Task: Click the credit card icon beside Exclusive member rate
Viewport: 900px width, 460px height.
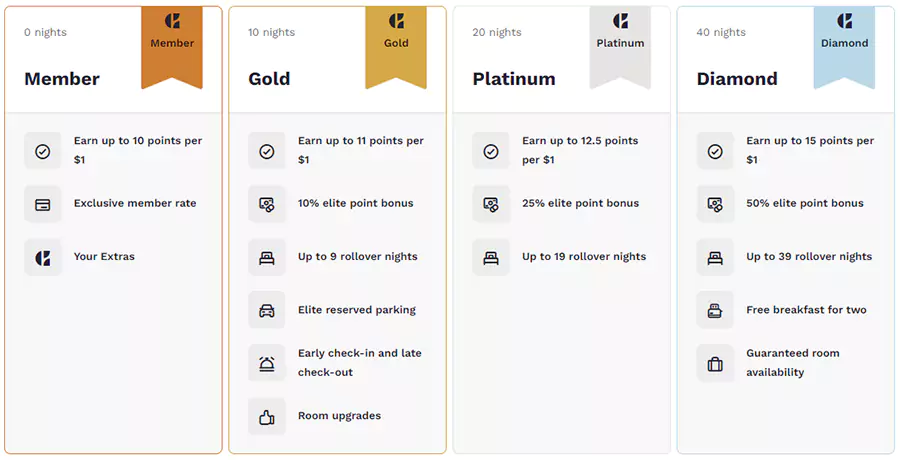Action: pyautogui.click(x=43, y=204)
